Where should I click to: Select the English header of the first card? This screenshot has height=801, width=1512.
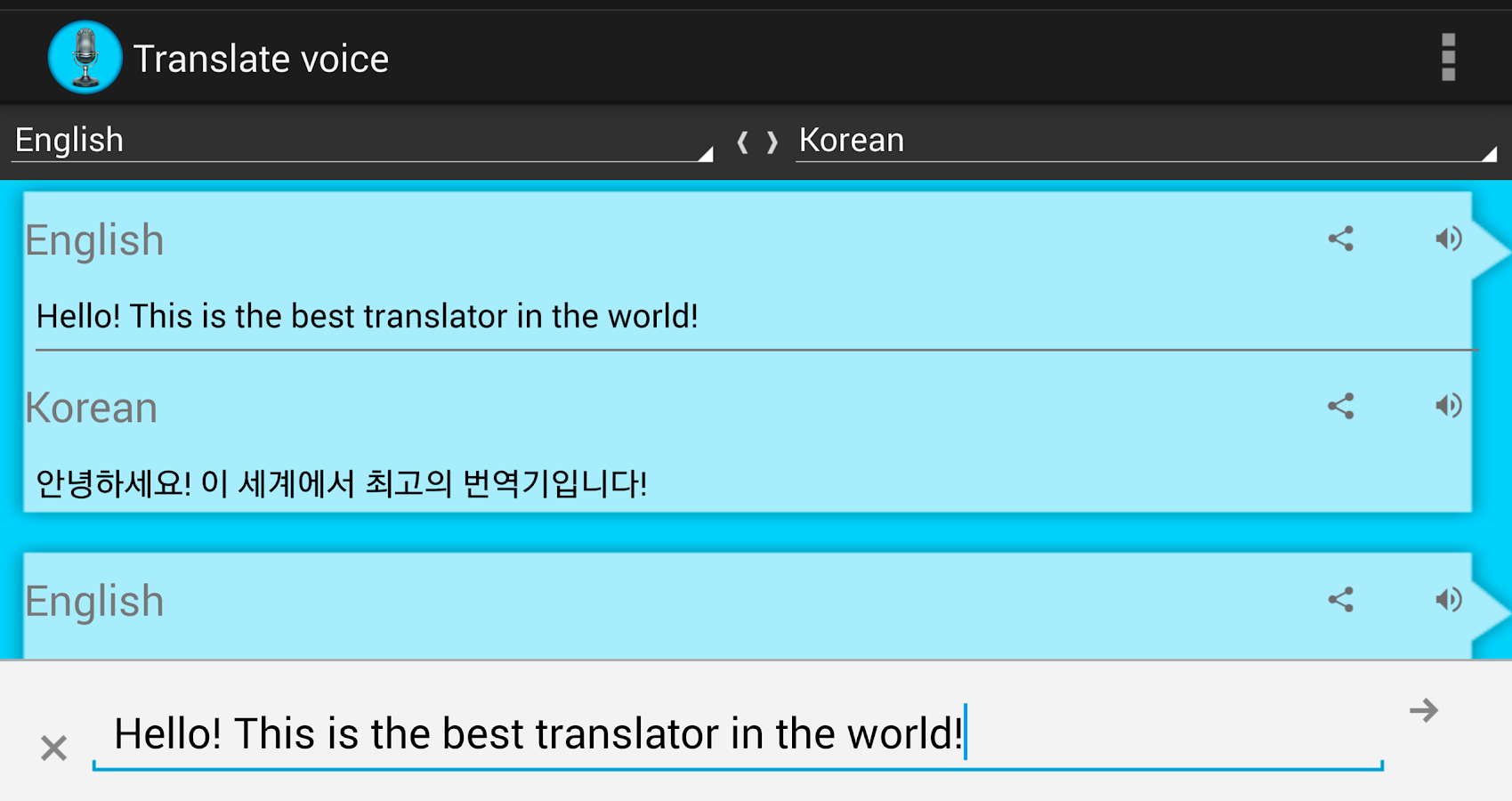point(94,239)
